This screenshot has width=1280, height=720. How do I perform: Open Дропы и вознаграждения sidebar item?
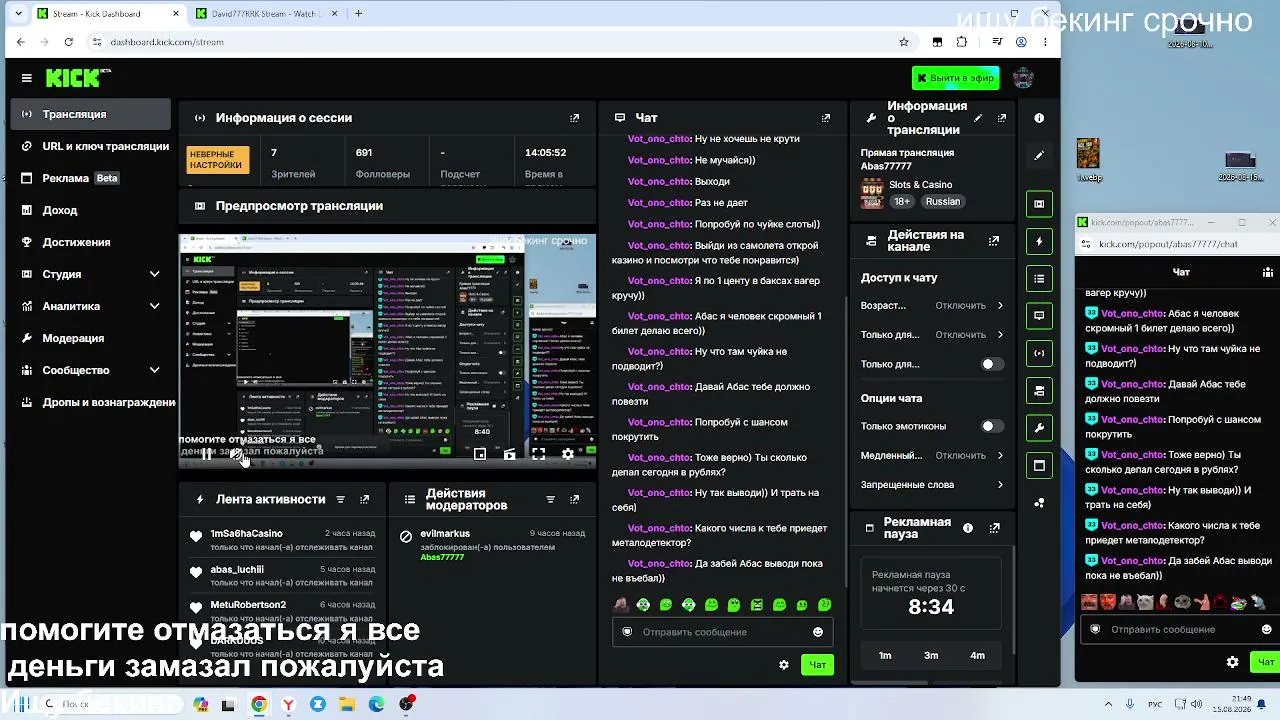(92, 402)
